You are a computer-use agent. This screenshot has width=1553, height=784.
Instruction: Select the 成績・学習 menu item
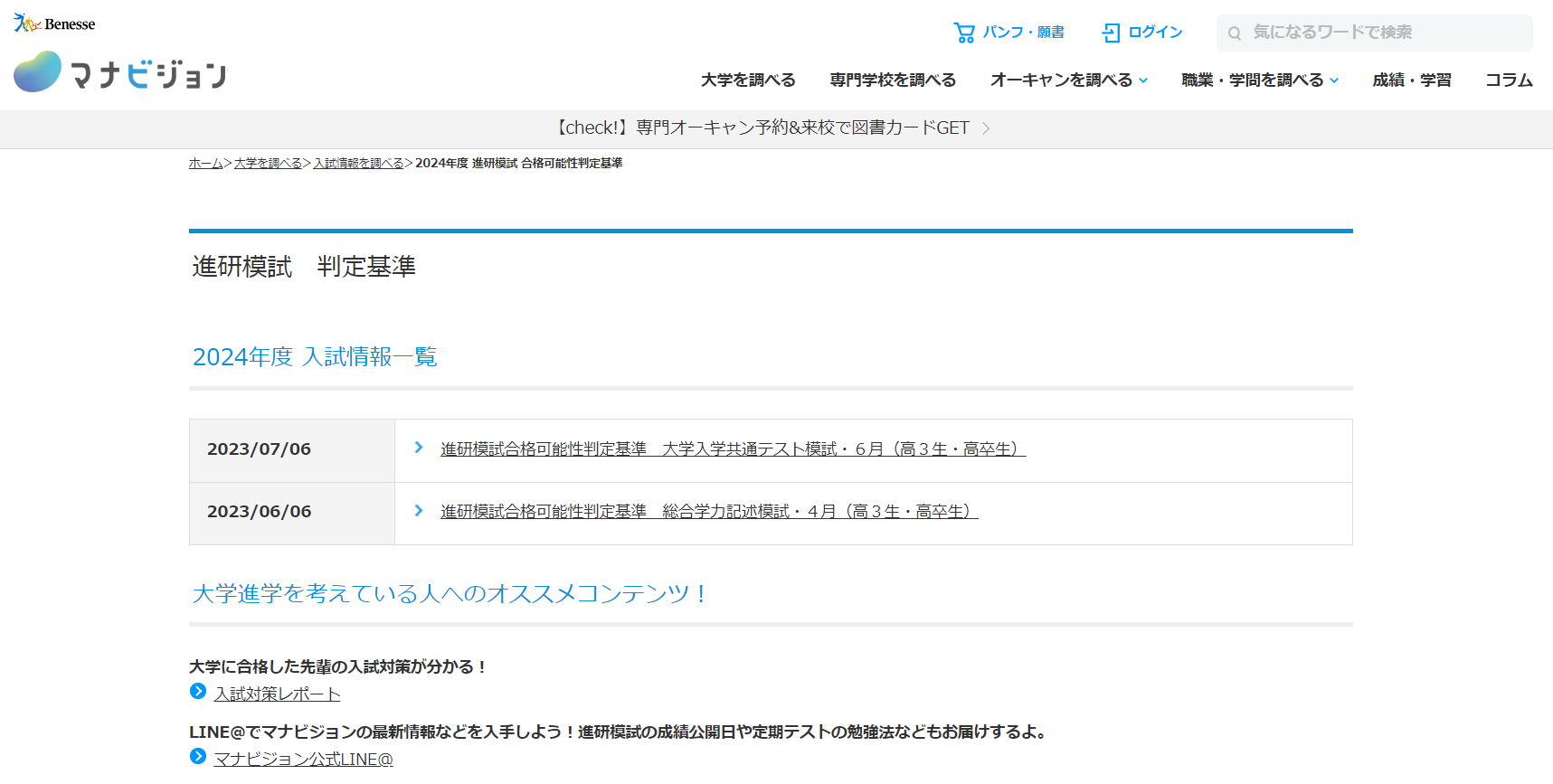1411,80
